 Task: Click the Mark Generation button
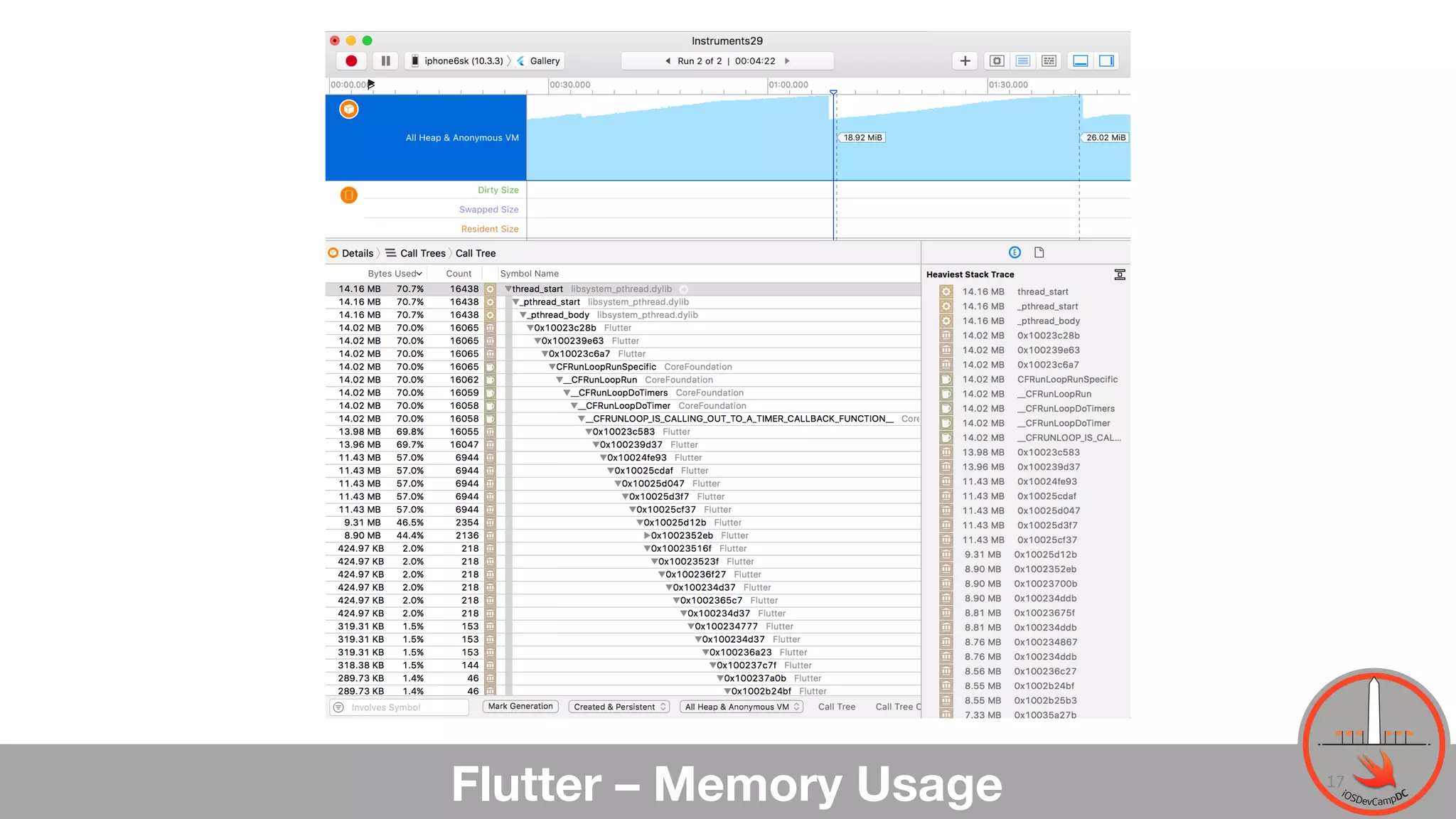tap(520, 707)
